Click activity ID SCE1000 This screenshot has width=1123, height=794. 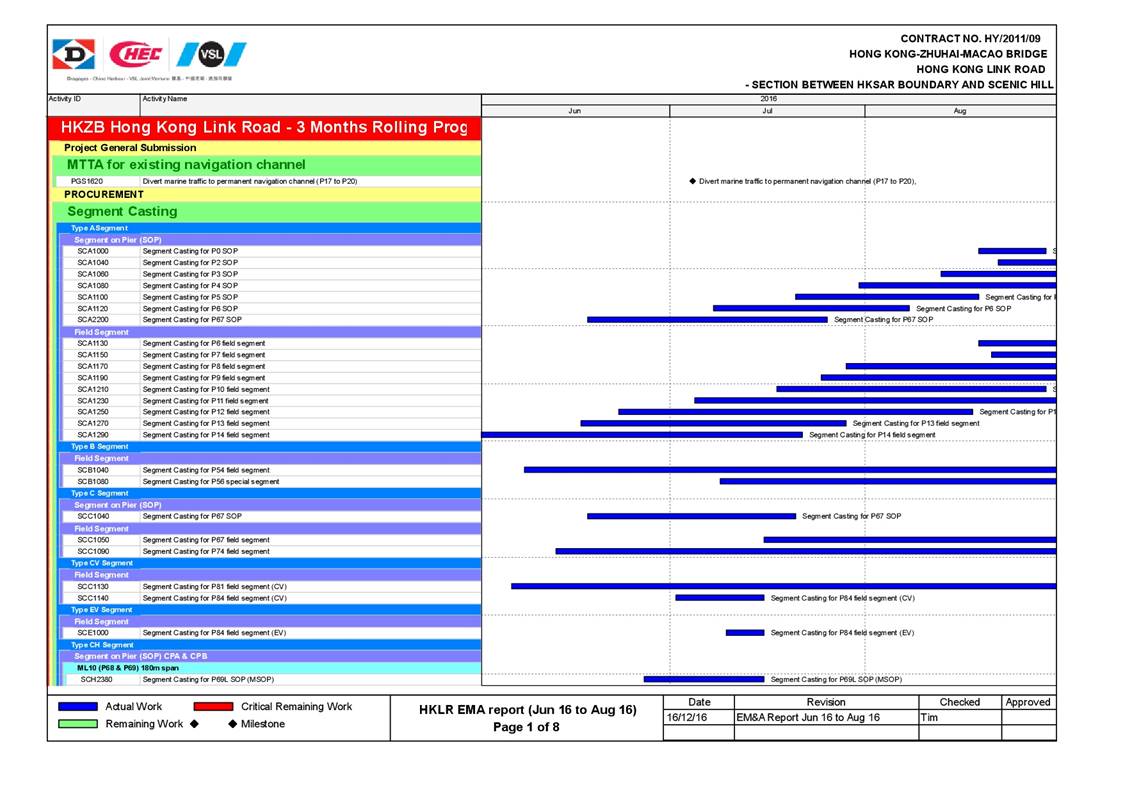(x=93, y=633)
